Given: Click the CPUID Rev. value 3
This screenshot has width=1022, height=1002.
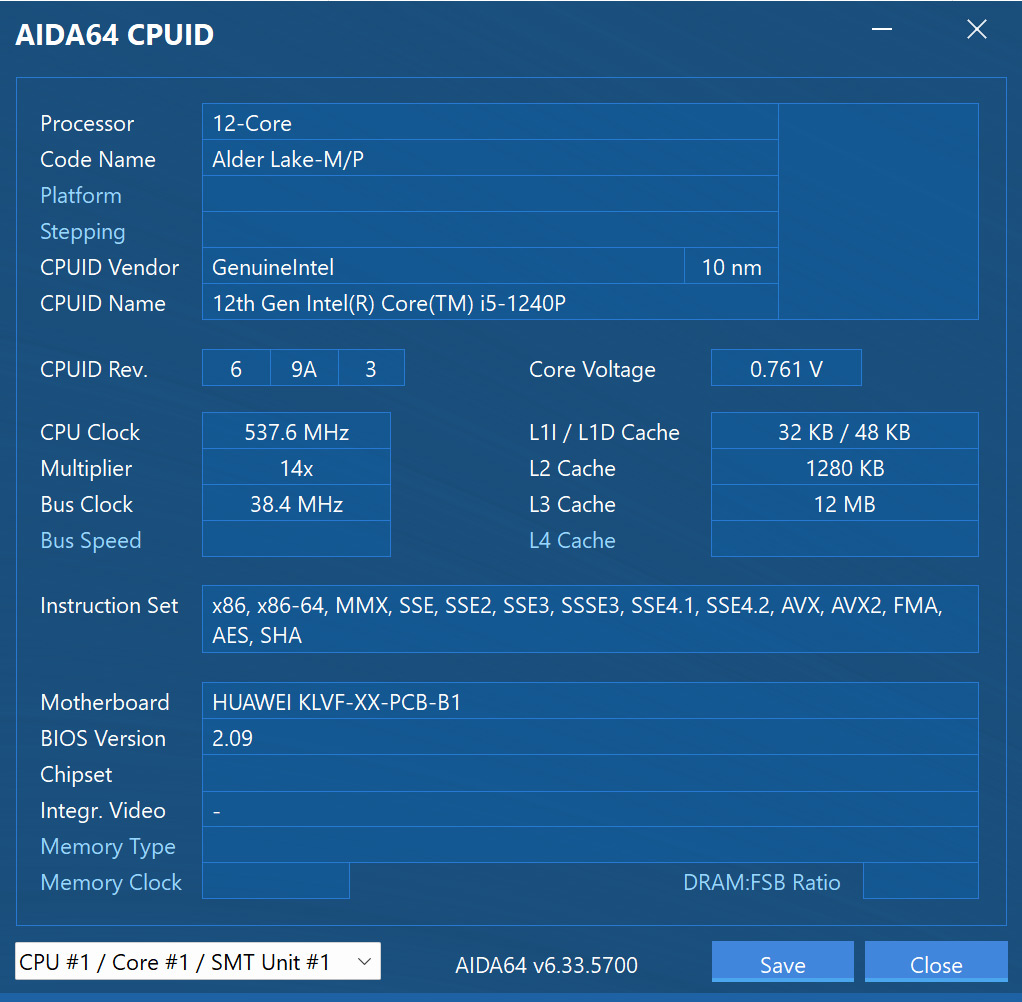Looking at the screenshot, I should [x=371, y=368].
